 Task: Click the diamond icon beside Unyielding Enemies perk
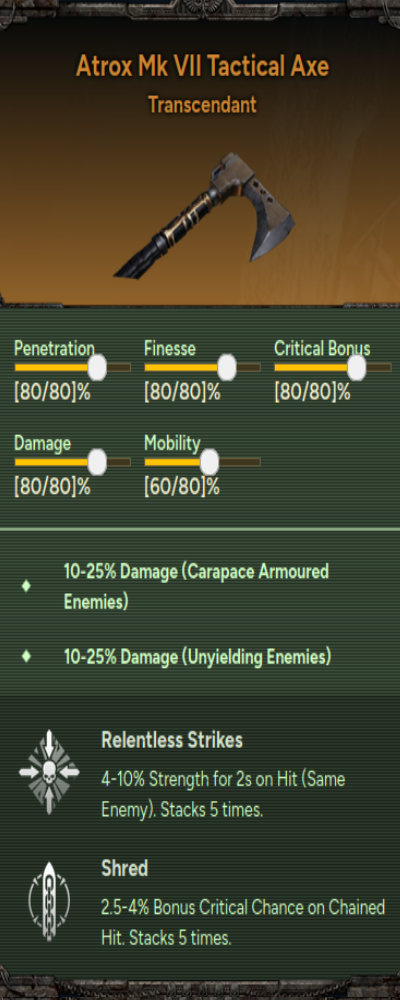pos(26,656)
